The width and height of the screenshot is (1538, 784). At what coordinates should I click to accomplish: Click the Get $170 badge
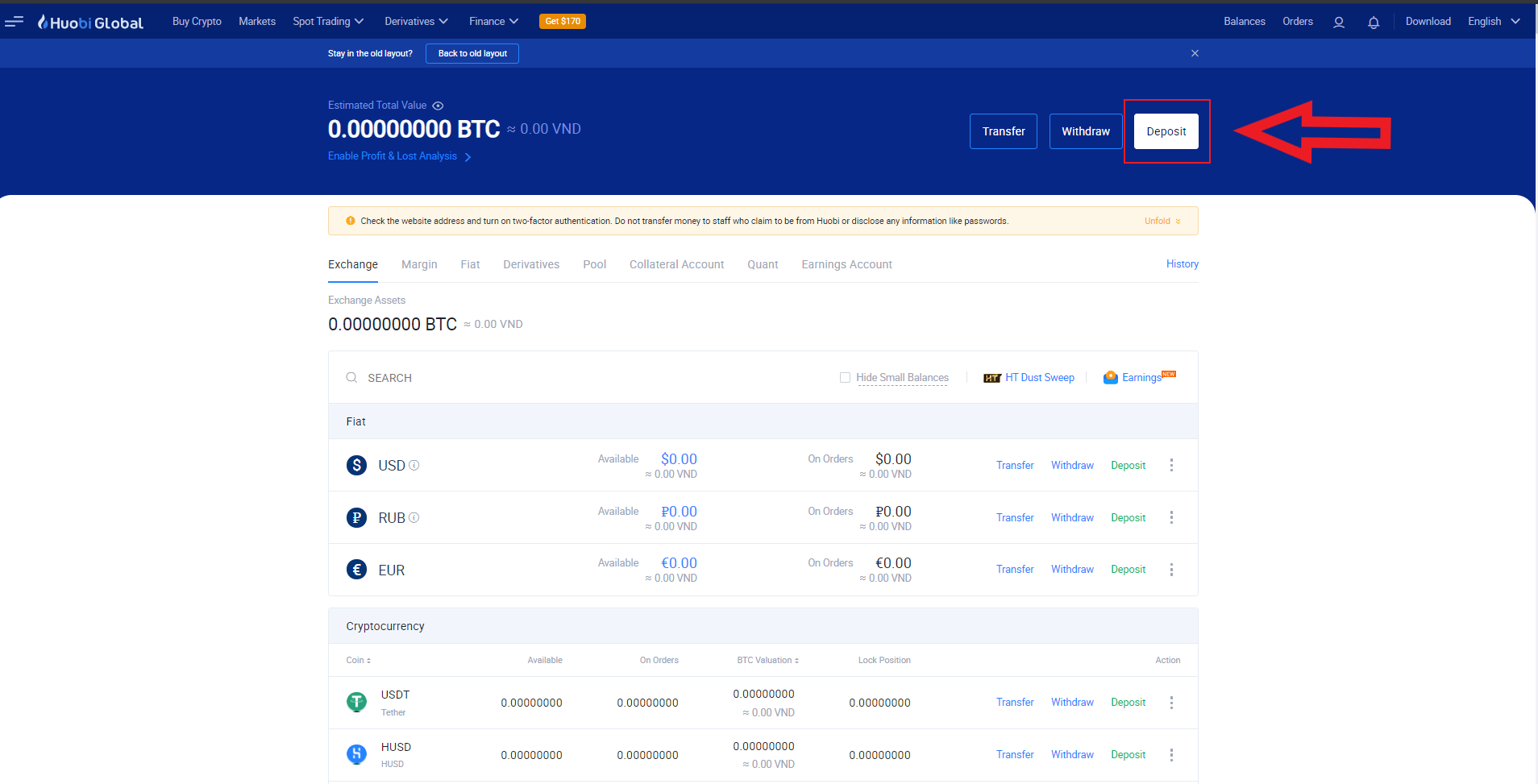[x=563, y=22]
